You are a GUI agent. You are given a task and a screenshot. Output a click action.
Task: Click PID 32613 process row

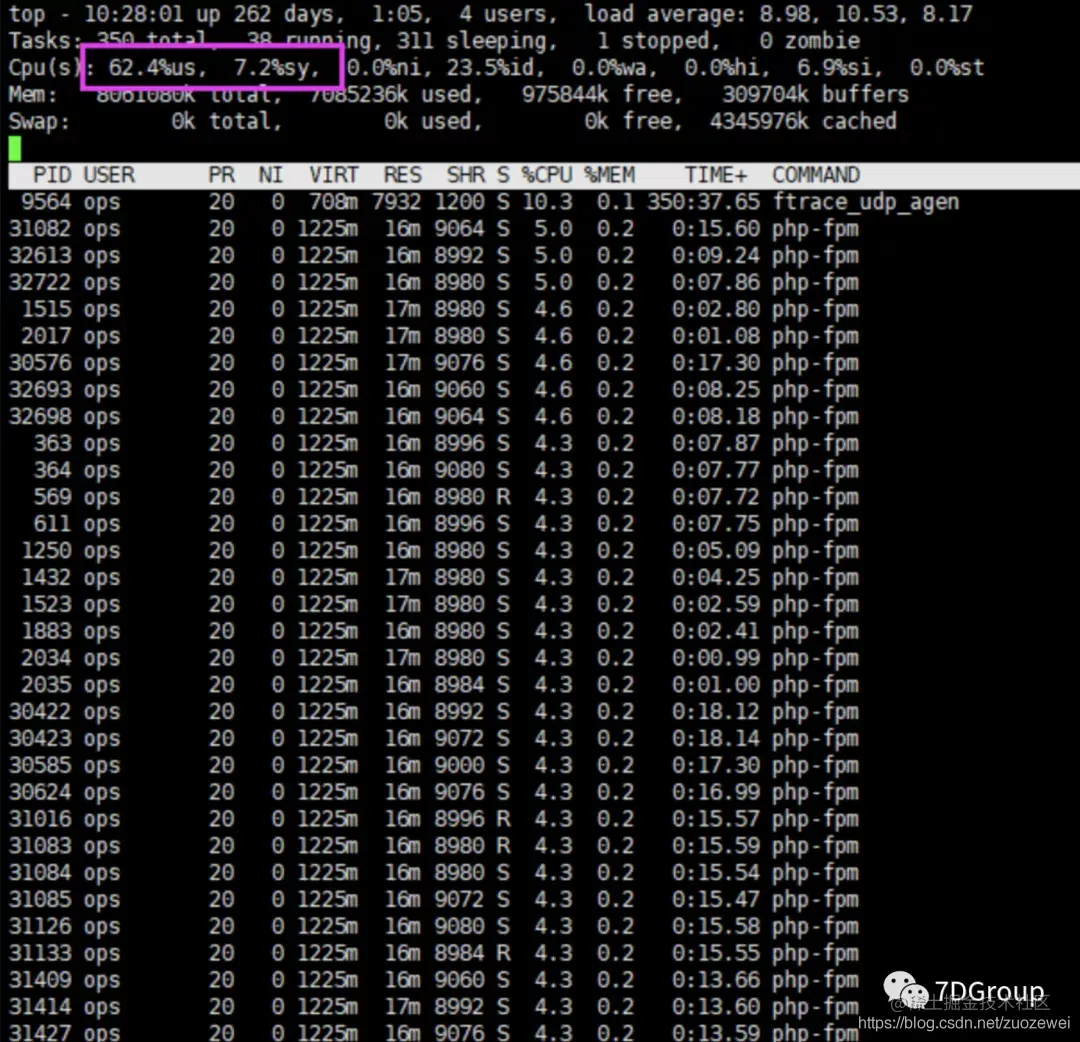click(434, 256)
